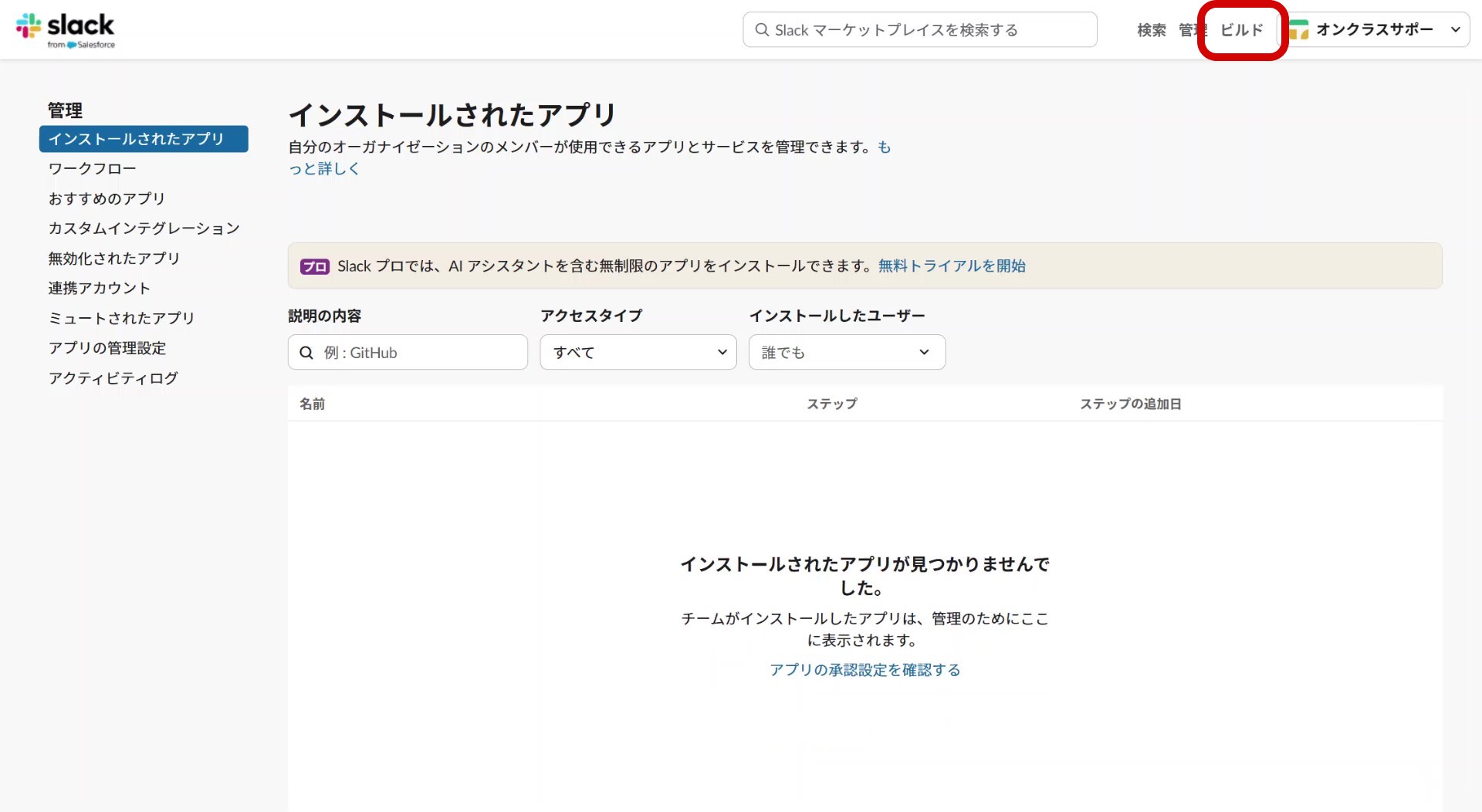Click the search icon in 説明の内容 field
The image size is (1482, 812).
coord(306,353)
